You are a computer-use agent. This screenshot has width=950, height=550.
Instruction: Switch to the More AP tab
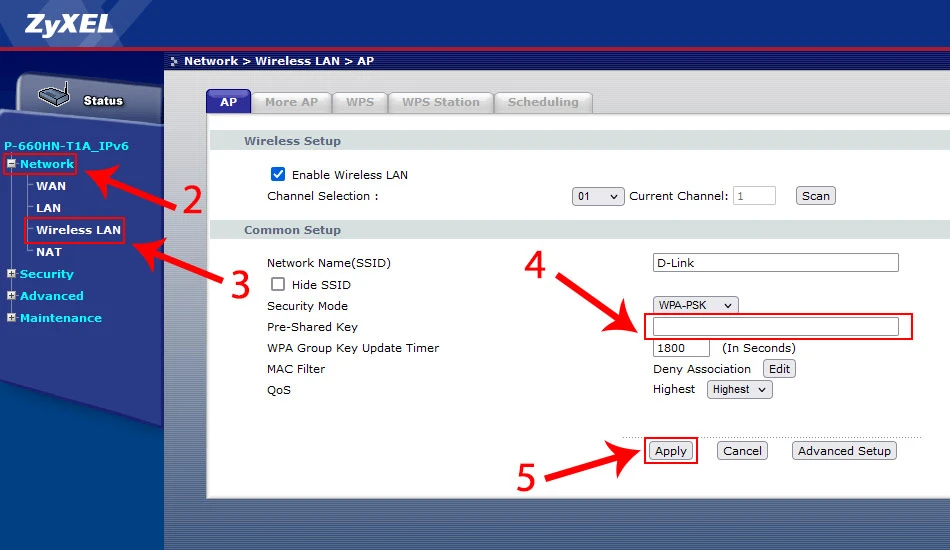coord(291,102)
